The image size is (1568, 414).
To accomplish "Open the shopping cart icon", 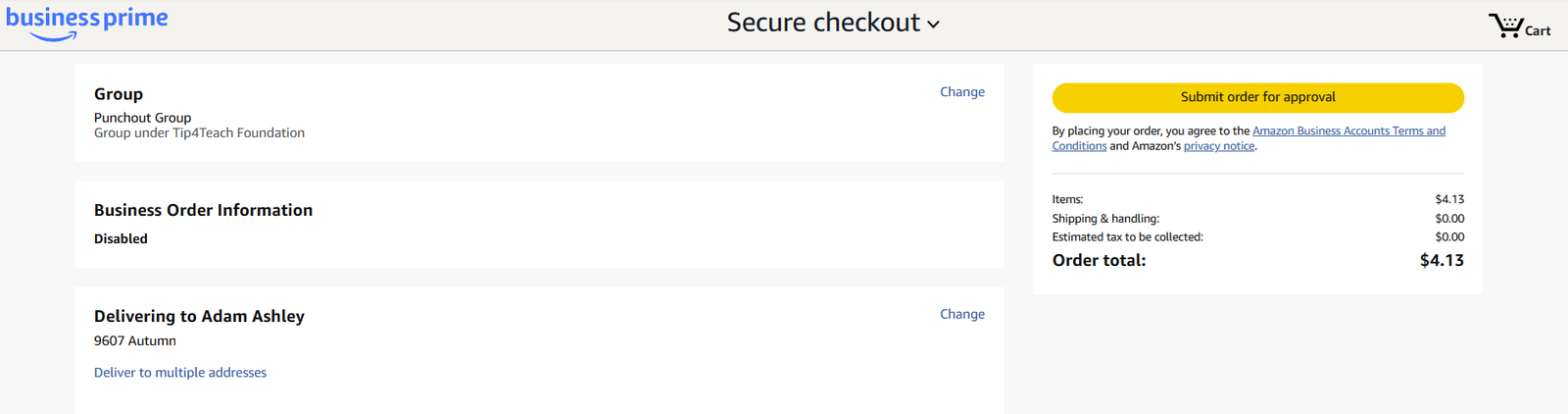I will tap(1518, 26).
